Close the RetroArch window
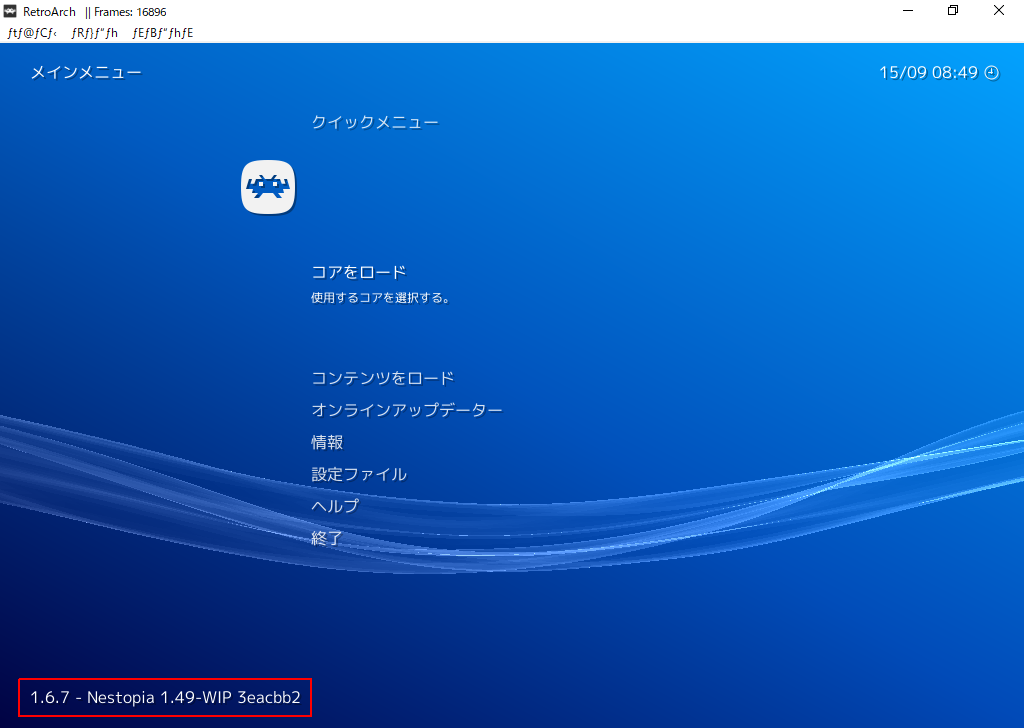The height and width of the screenshot is (728, 1024). pos(999,11)
